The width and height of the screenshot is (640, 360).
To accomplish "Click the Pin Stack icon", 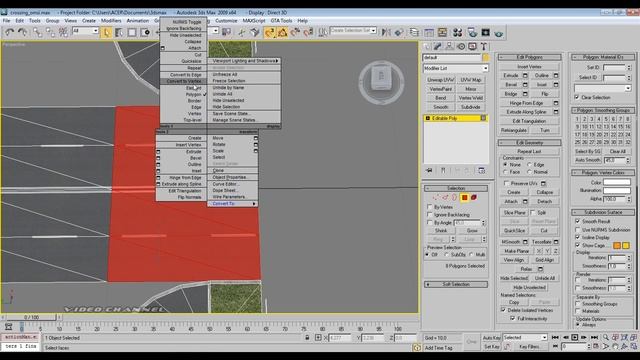I will 429,170.
